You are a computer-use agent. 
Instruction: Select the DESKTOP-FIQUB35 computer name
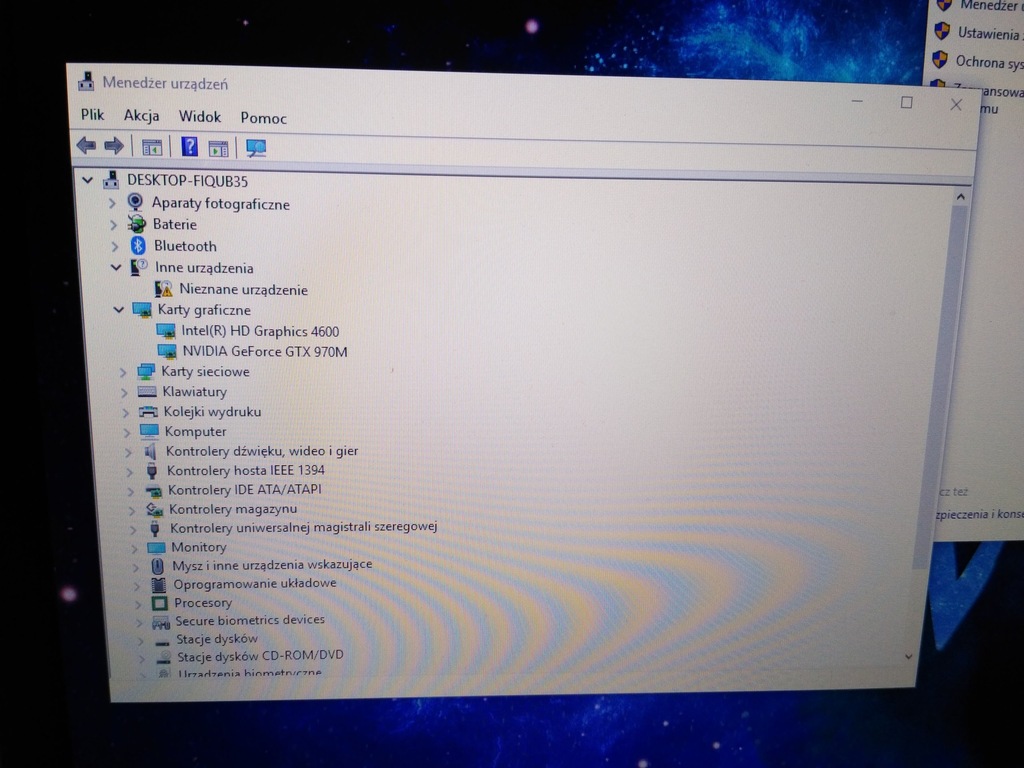click(x=187, y=181)
